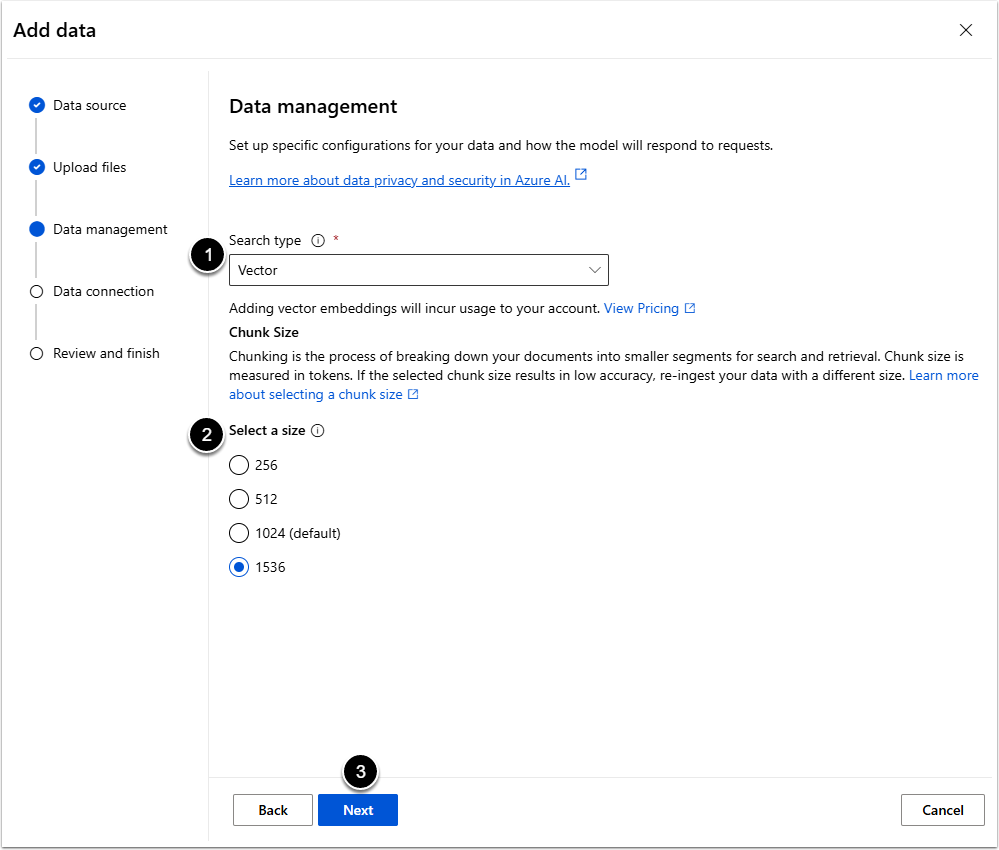This screenshot has width=999, height=850.
Task: Go to the Data source step label
Action: [89, 105]
